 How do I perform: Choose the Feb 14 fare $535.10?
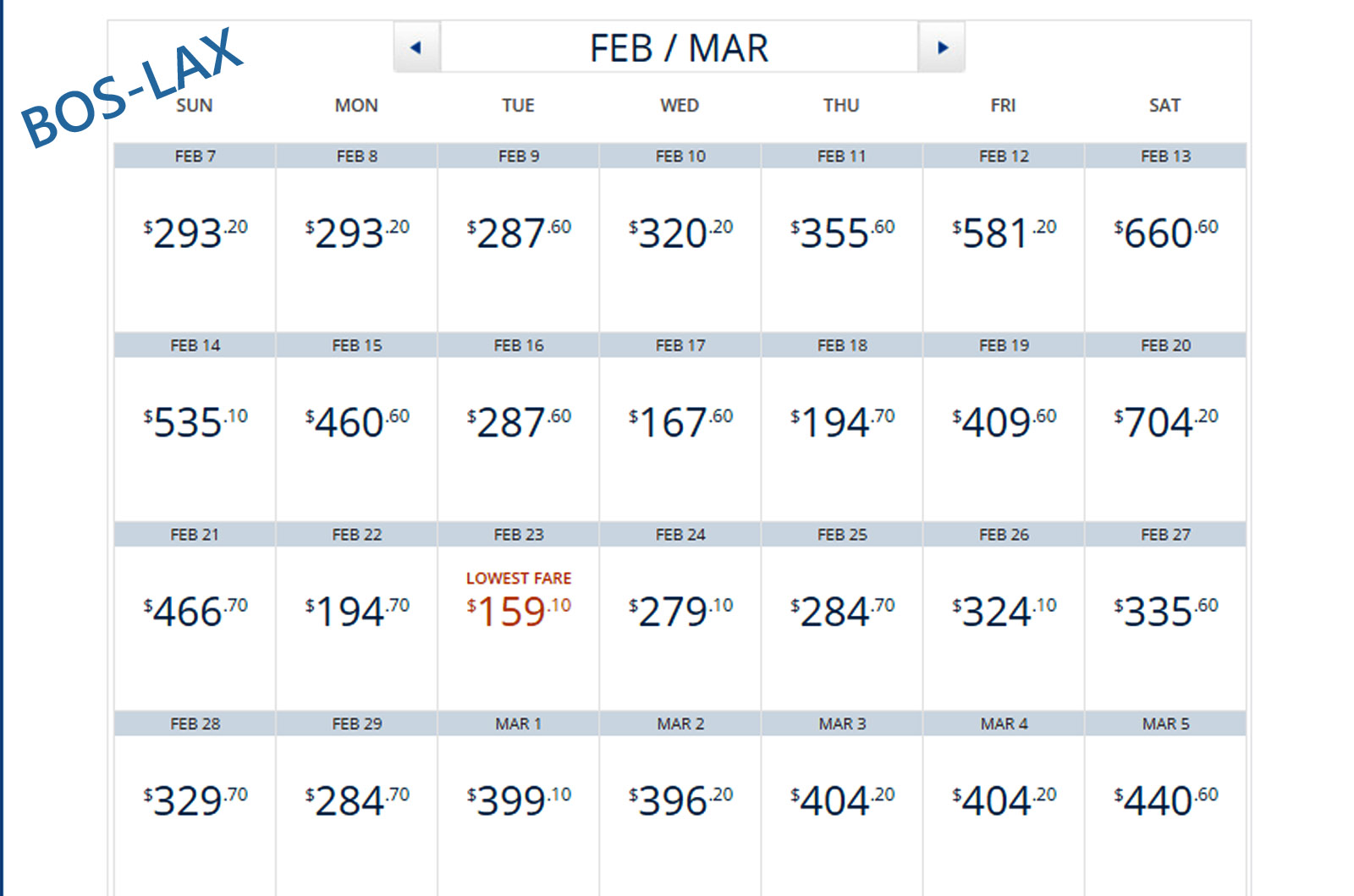pos(195,421)
